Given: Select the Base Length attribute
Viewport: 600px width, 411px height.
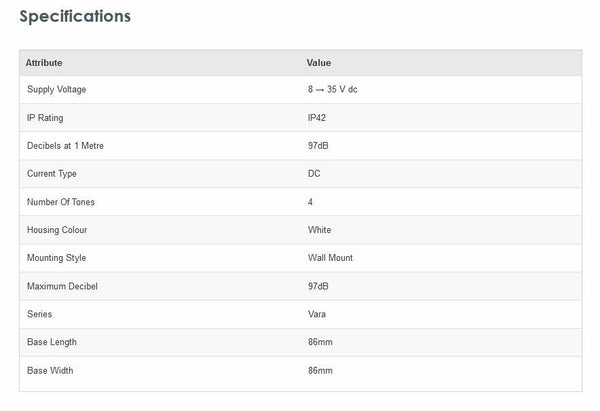Looking at the screenshot, I should 52,342.
